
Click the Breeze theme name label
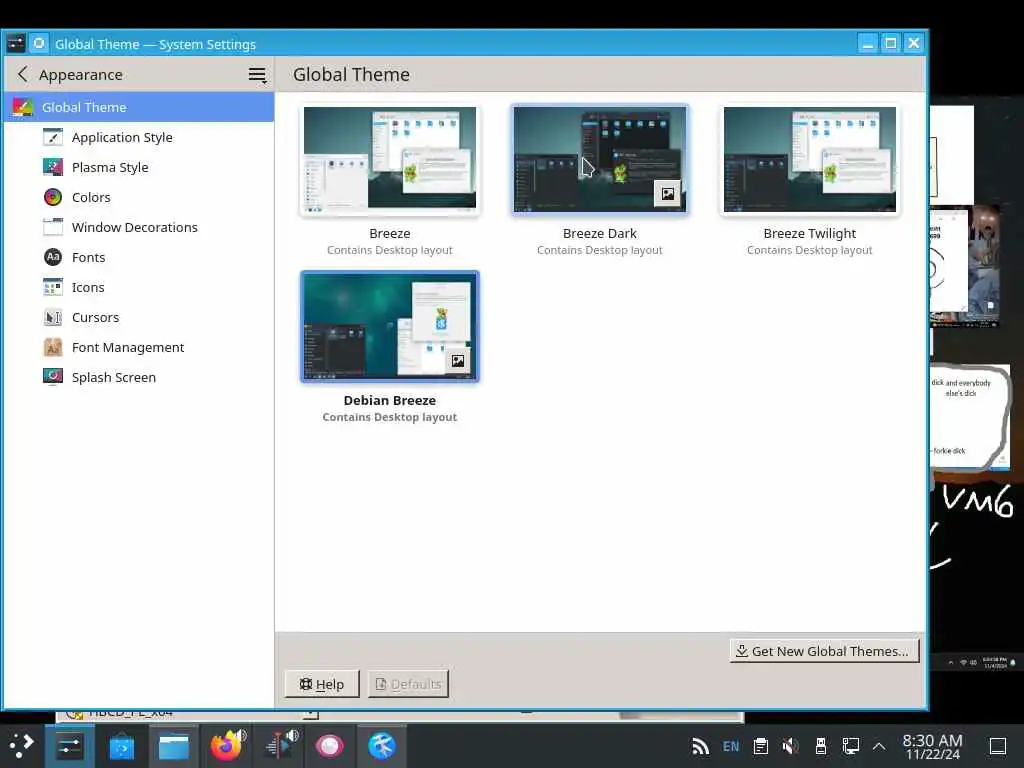pyautogui.click(x=390, y=233)
